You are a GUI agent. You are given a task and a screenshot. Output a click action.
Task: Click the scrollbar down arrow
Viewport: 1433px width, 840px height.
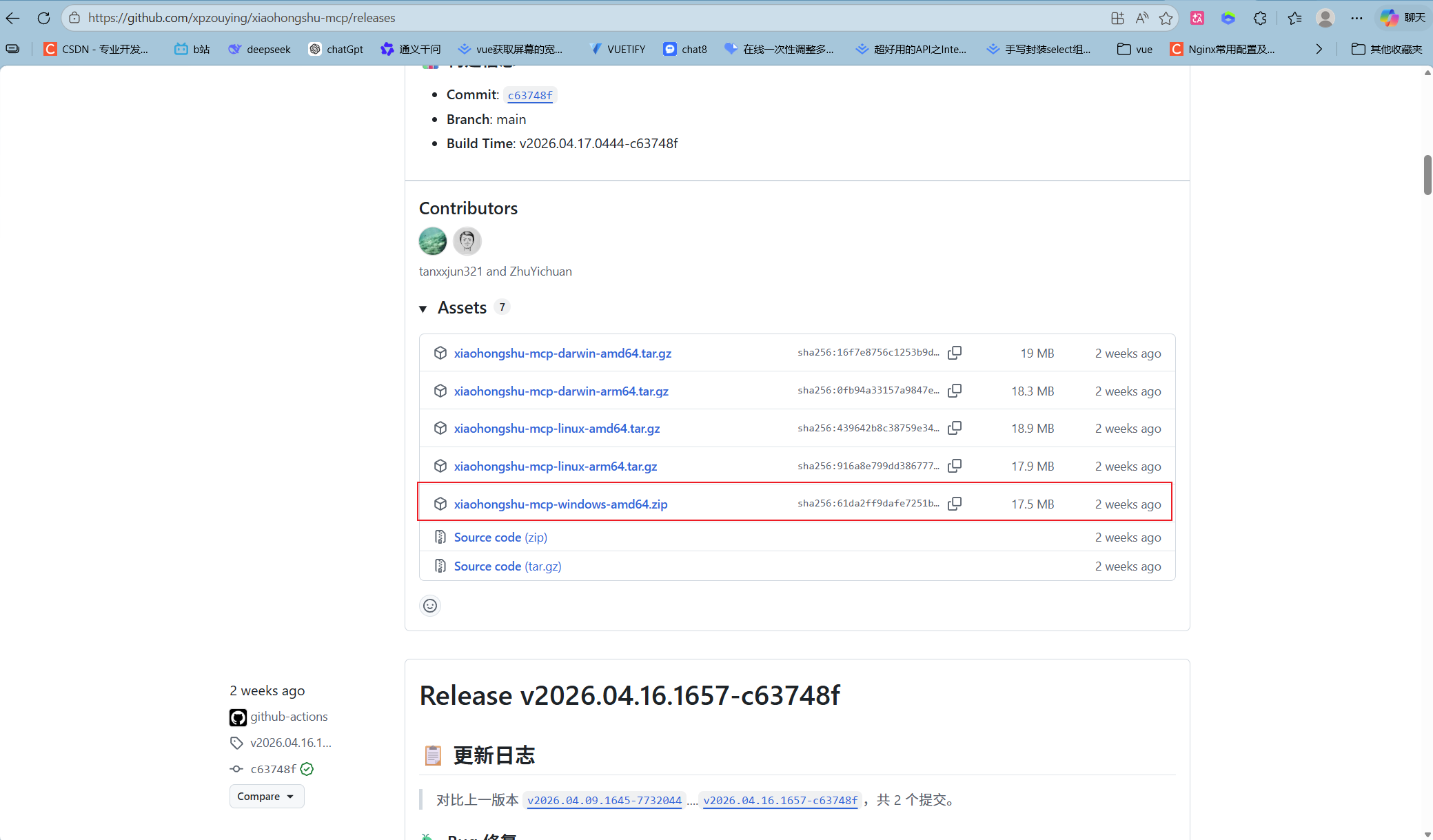point(1427,834)
